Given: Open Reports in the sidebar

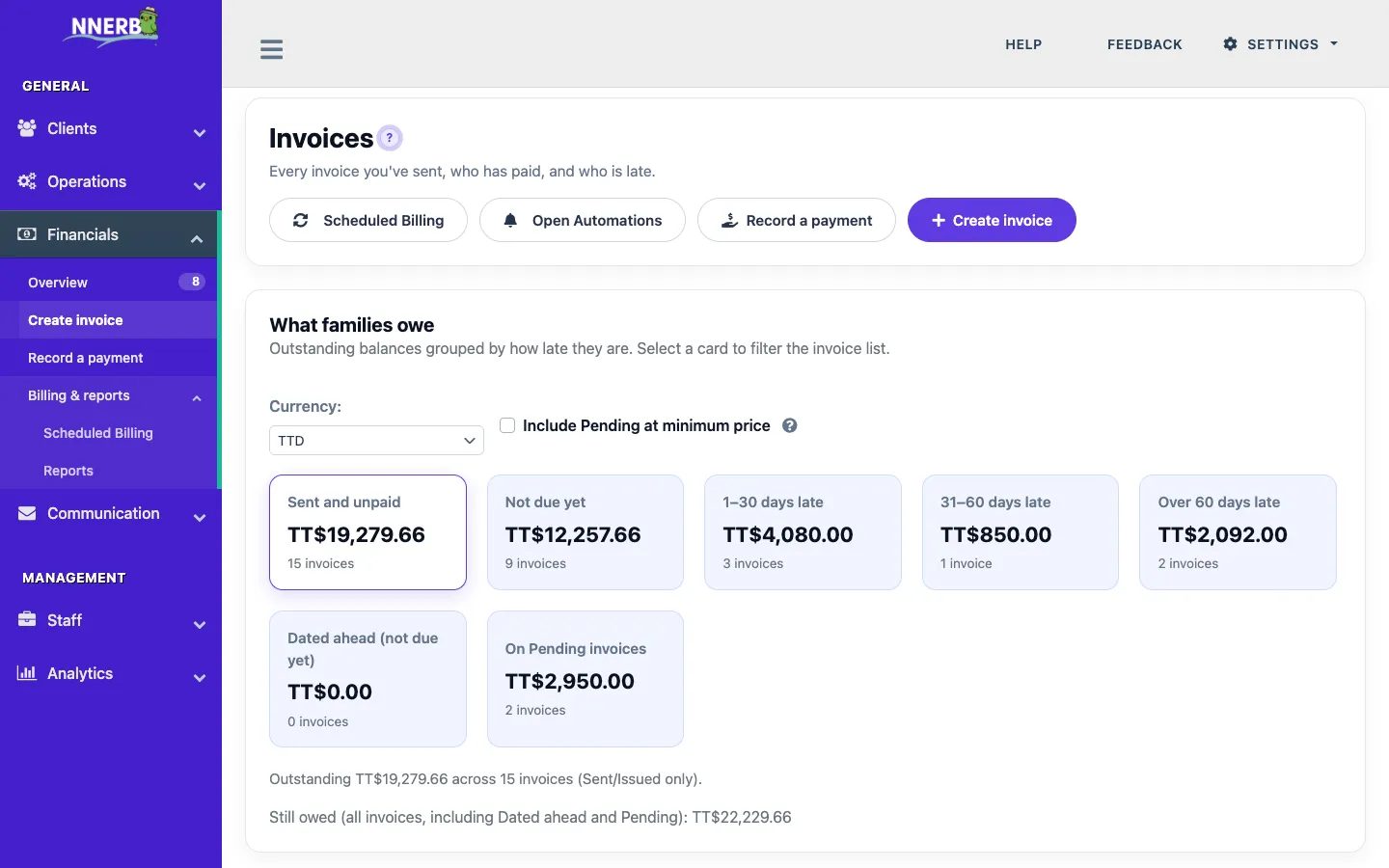Looking at the screenshot, I should [x=108, y=471].
